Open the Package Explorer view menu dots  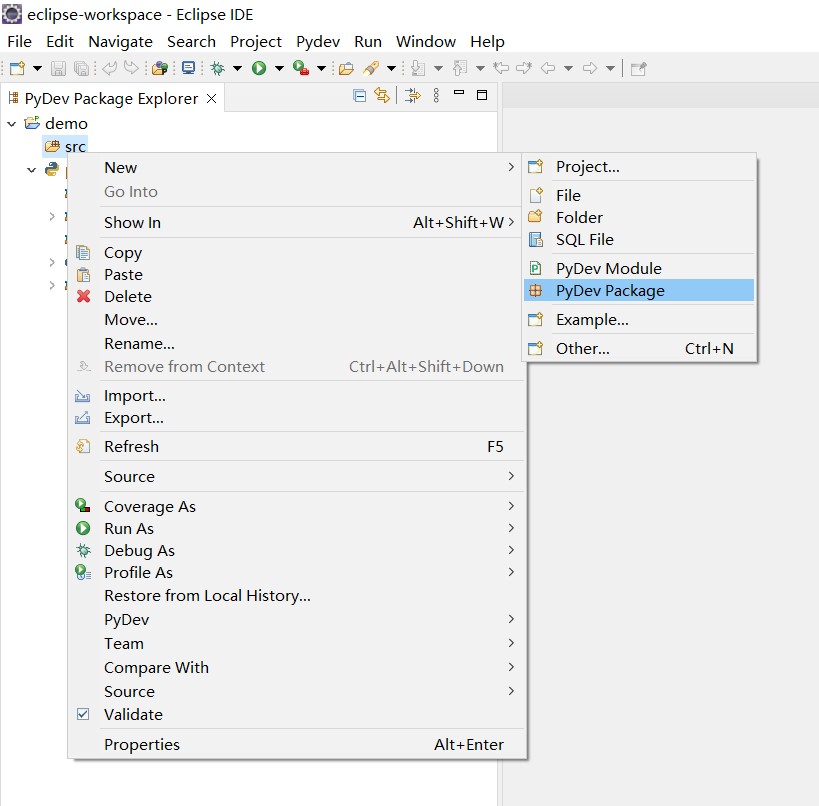[436, 96]
